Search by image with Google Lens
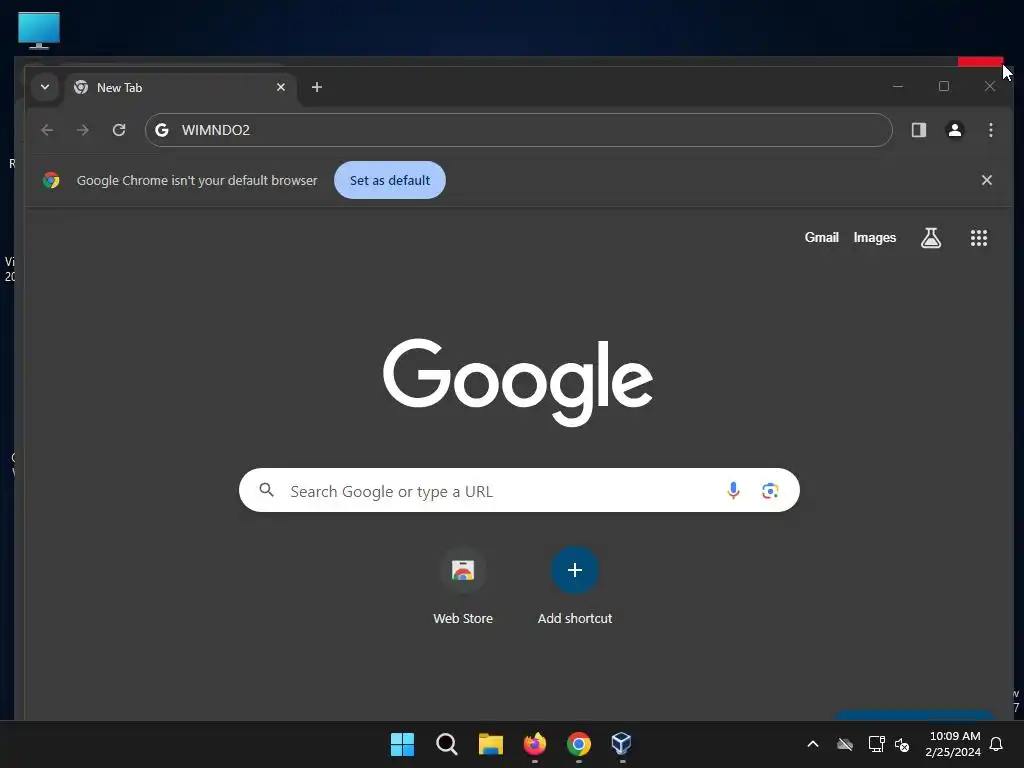Image resolution: width=1024 pixels, height=768 pixels. point(770,490)
